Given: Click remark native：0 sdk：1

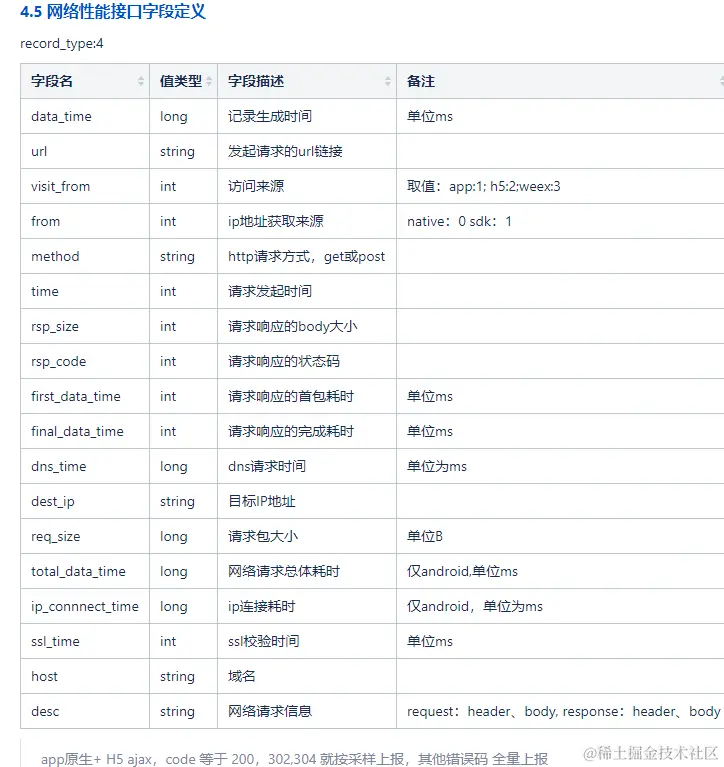Looking at the screenshot, I should 459,221.
